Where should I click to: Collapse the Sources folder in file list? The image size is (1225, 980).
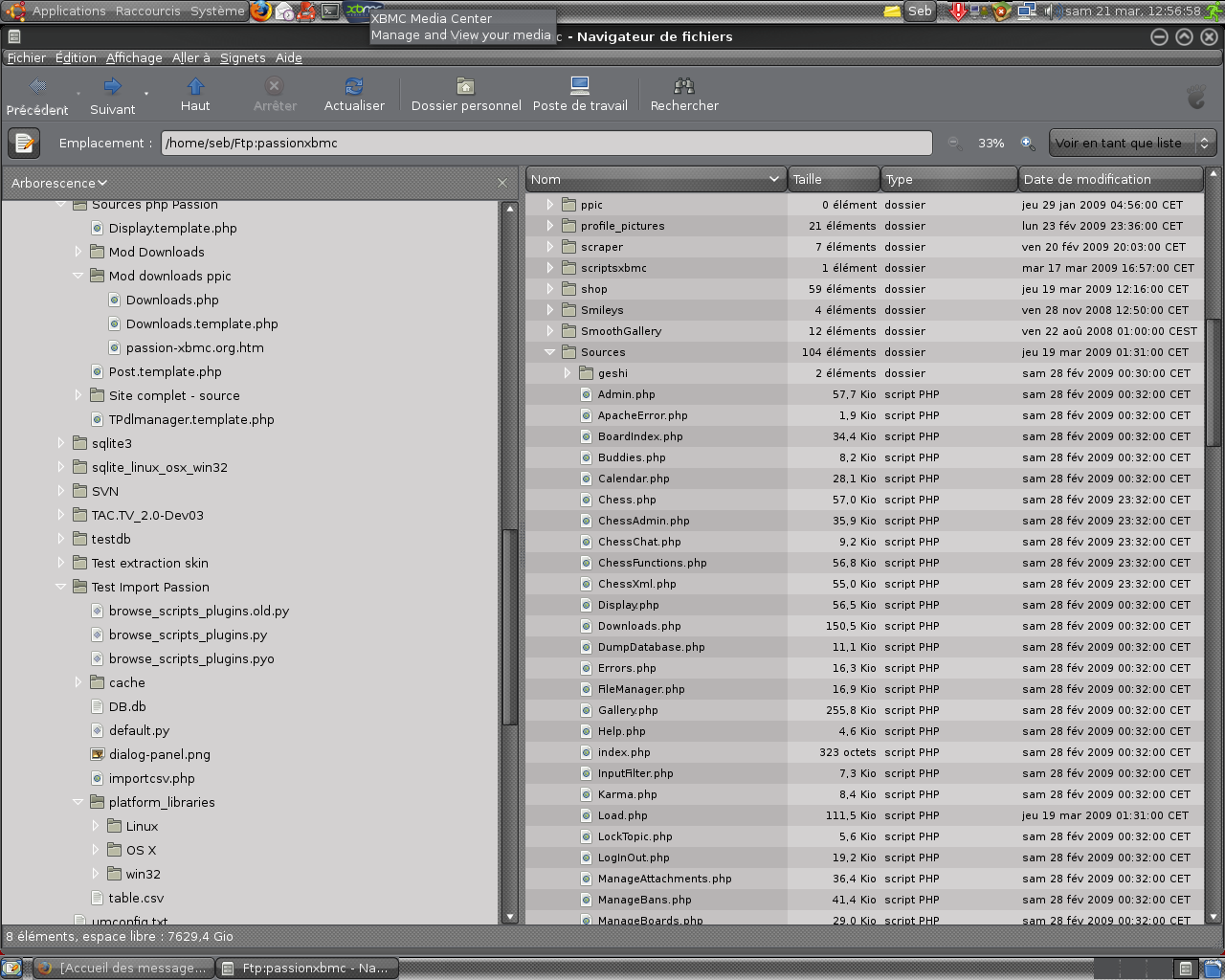pos(550,352)
